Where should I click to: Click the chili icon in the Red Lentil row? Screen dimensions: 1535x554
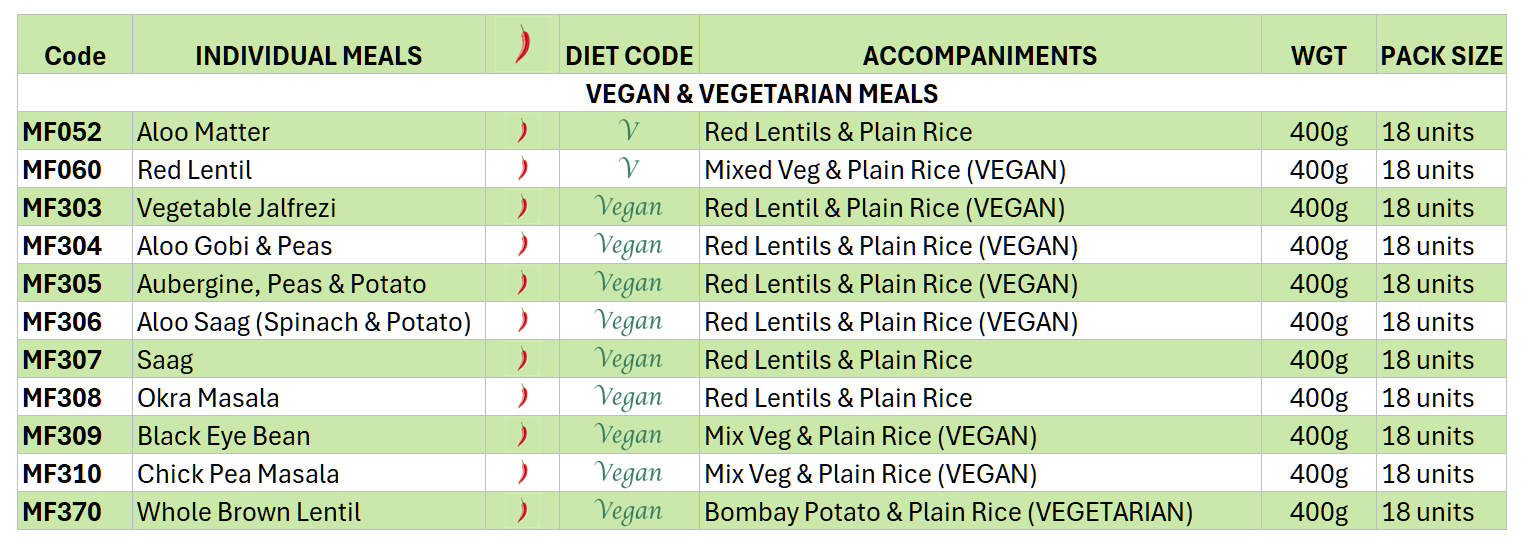tap(522, 169)
